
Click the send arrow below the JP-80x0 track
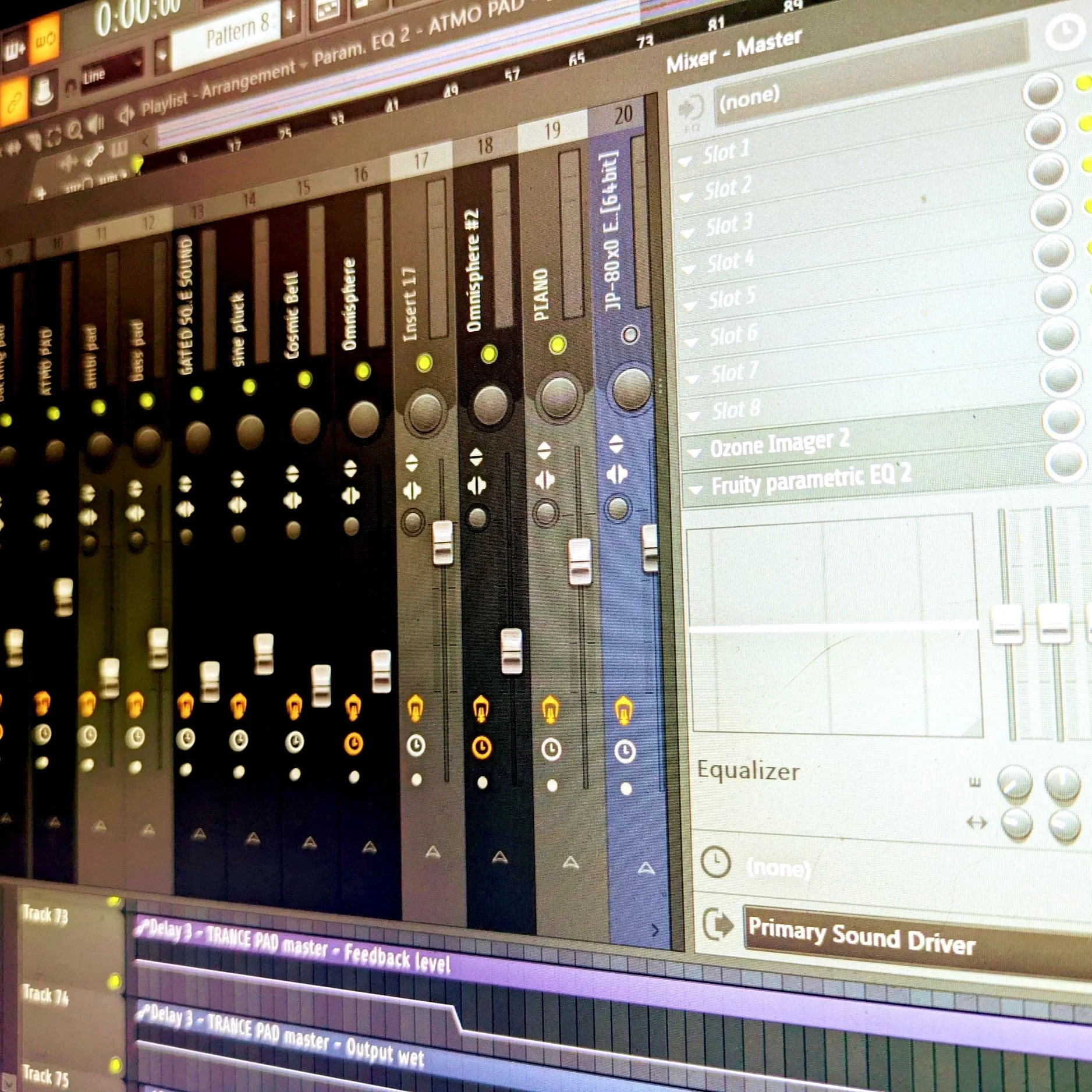646,868
